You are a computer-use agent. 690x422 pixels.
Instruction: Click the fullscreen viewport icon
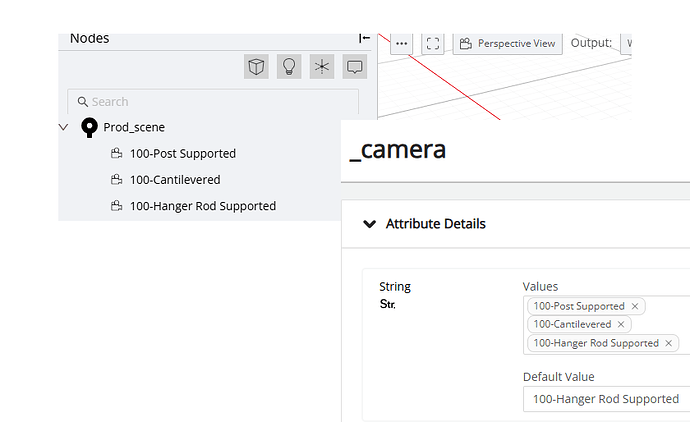coord(432,43)
